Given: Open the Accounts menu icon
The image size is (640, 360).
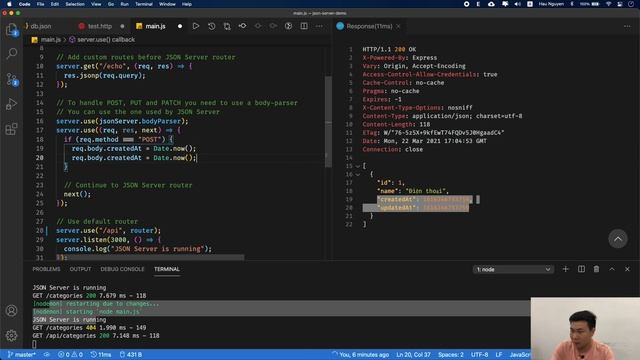Looking at the screenshot, I should coord(11,311).
